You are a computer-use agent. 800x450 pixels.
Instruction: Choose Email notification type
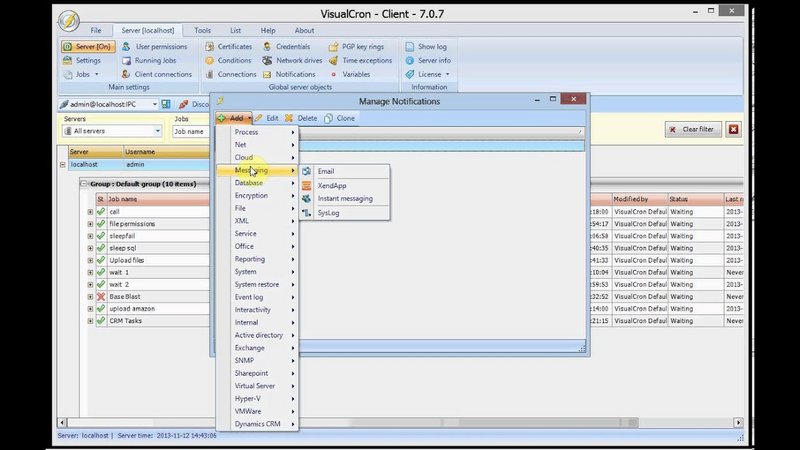point(345,171)
